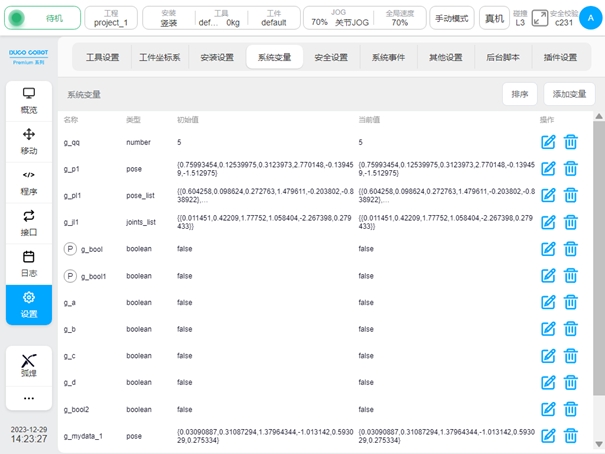Viewport: 605px width, 454px height.
Task: Open the 程序 program page
Action: (29, 181)
